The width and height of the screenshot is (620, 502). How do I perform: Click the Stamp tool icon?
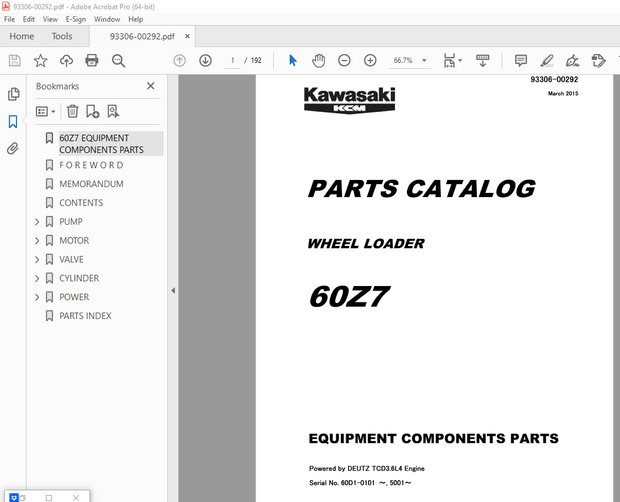598,60
